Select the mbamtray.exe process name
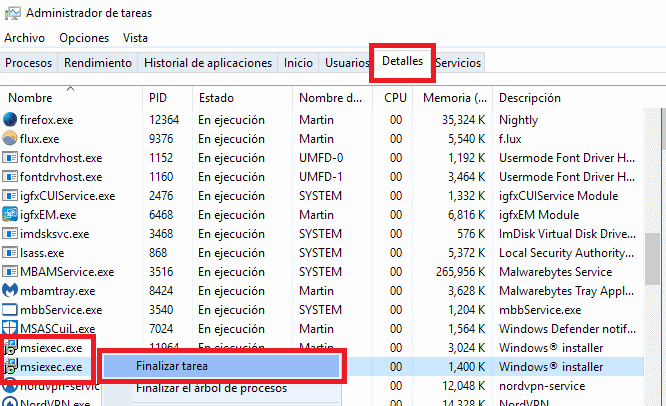Viewport: 666px width, 406px height. [x=57, y=291]
